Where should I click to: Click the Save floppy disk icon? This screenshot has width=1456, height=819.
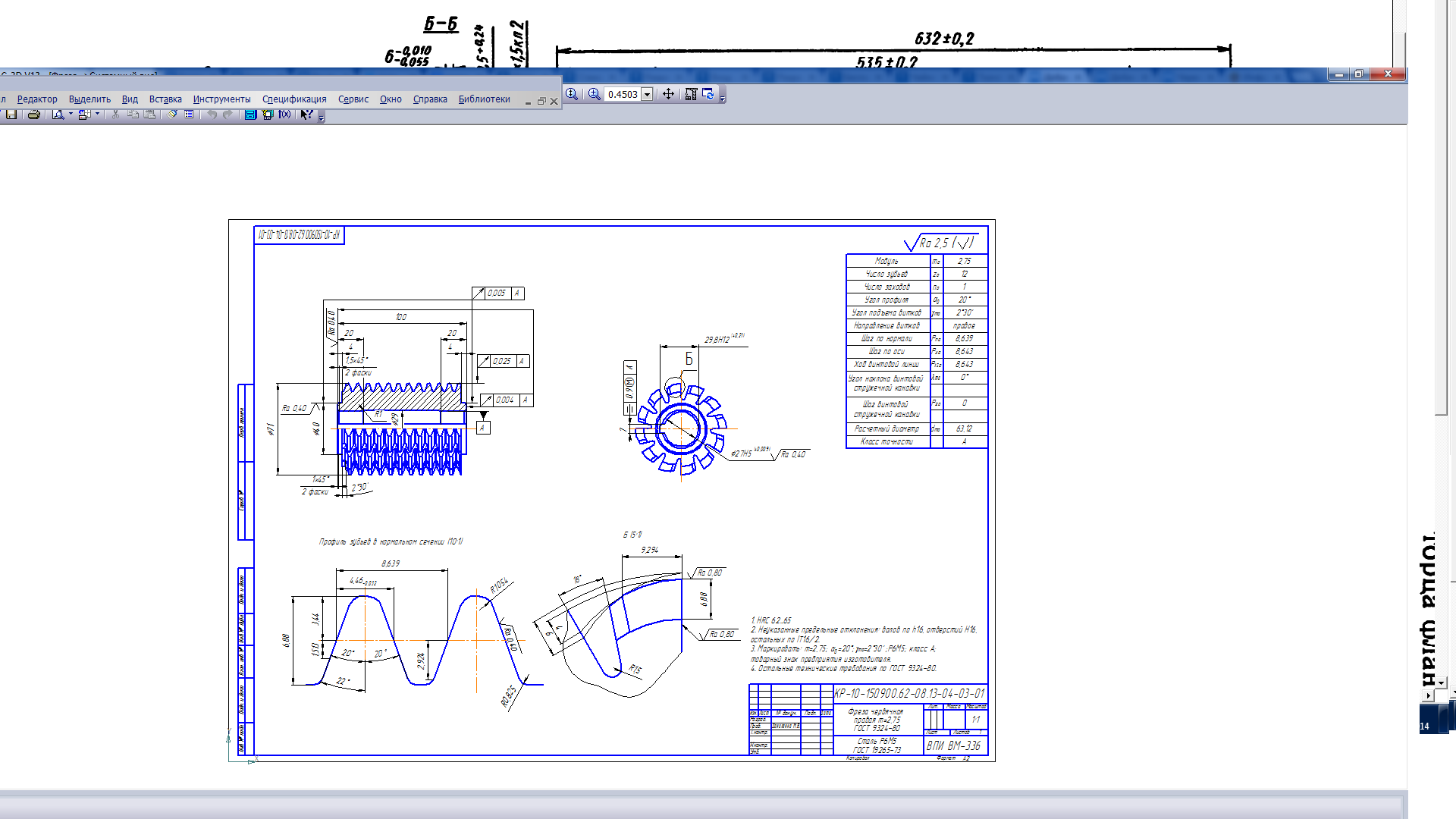click(11, 115)
